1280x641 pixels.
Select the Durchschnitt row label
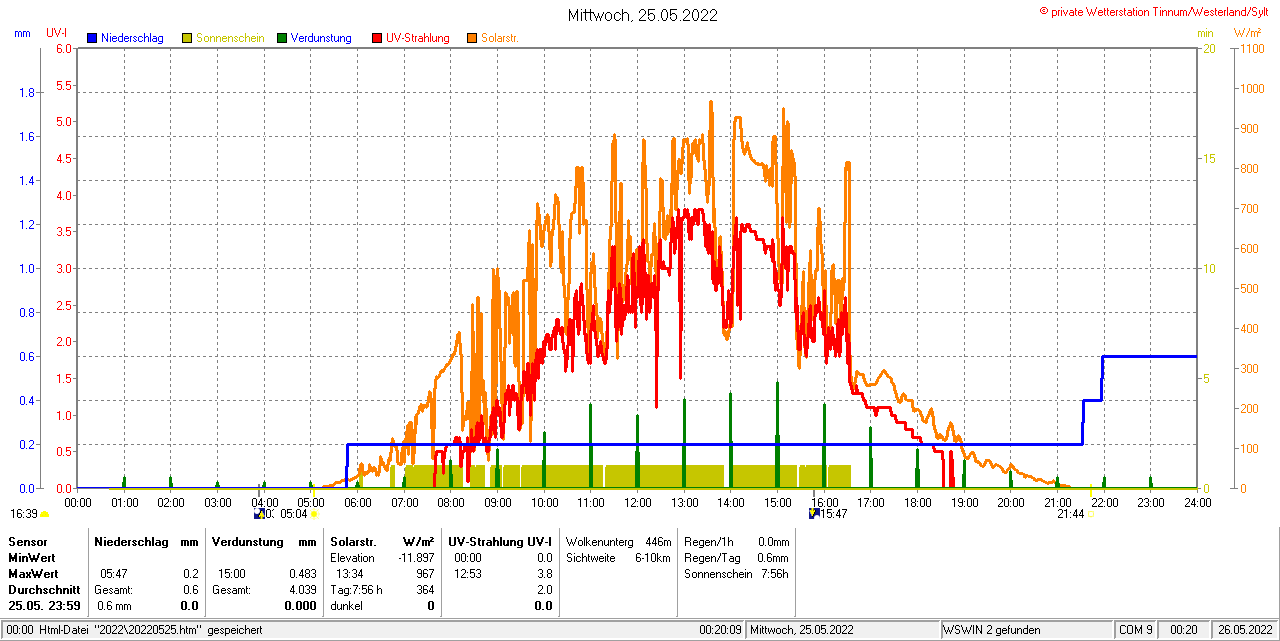(44, 590)
